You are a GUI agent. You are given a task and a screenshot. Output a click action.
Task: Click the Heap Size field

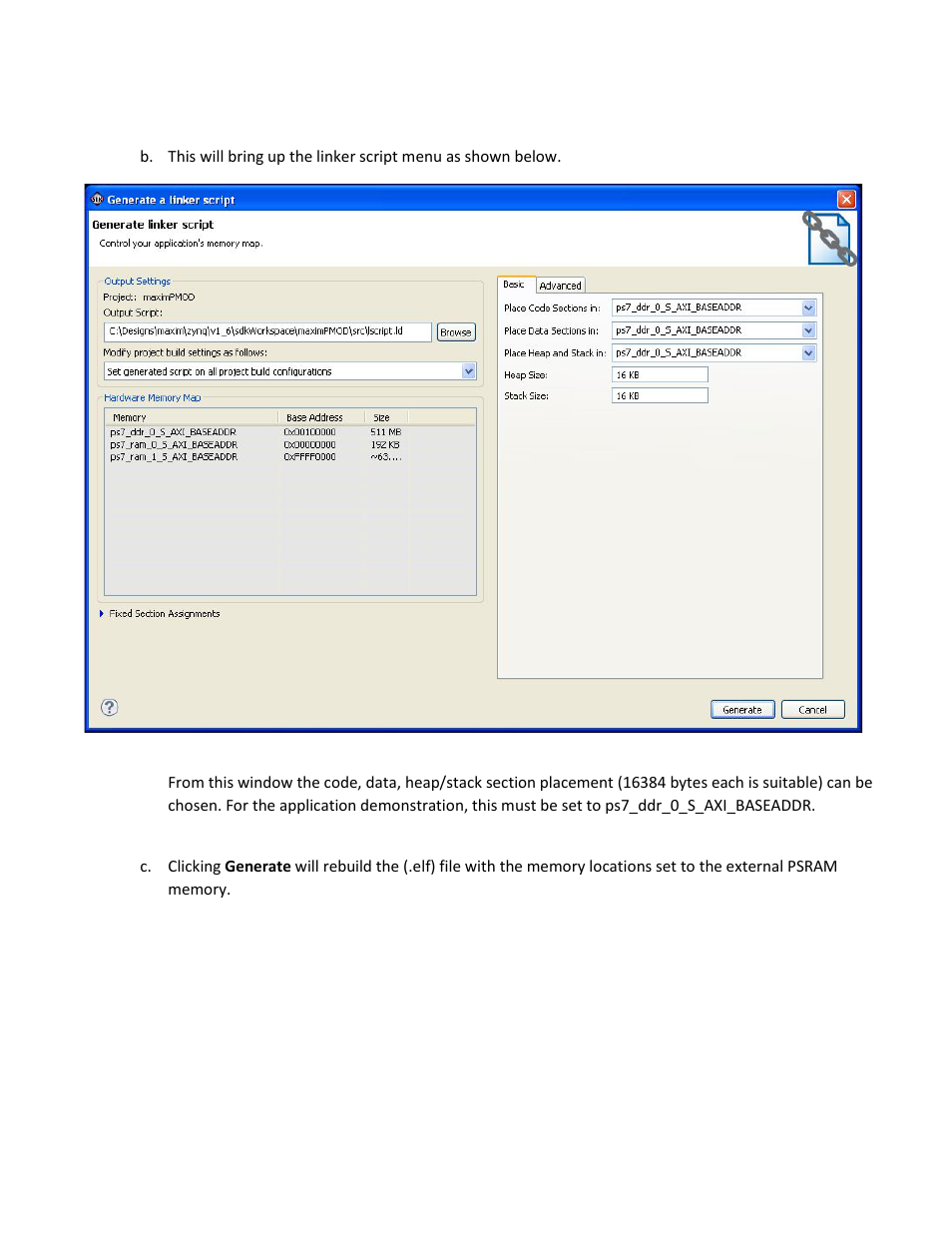[x=660, y=375]
